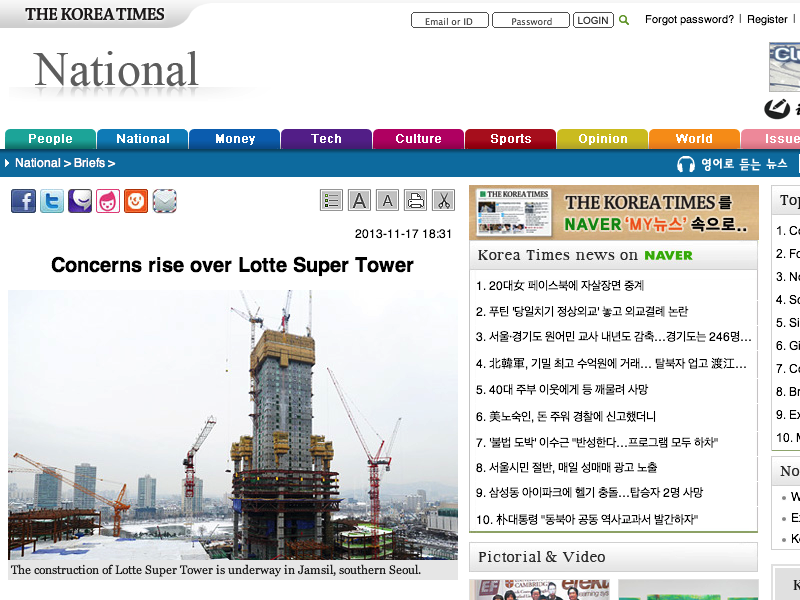This screenshot has height=600, width=800.
Task: Click the green search magnifier icon
Action: pyautogui.click(x=624, y=20)
